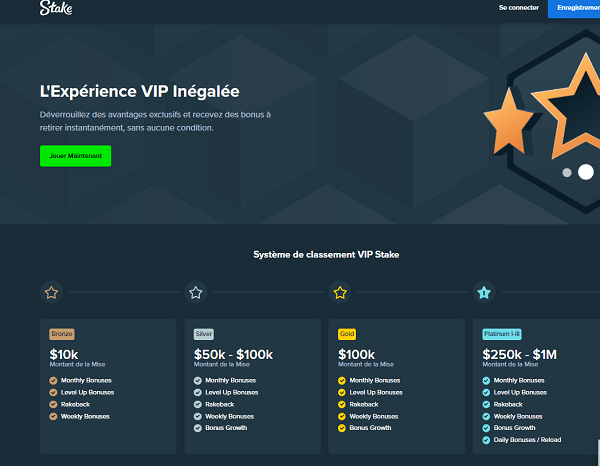Click the Silver tier badge
The image size is (600, 466).
[204, 334]
